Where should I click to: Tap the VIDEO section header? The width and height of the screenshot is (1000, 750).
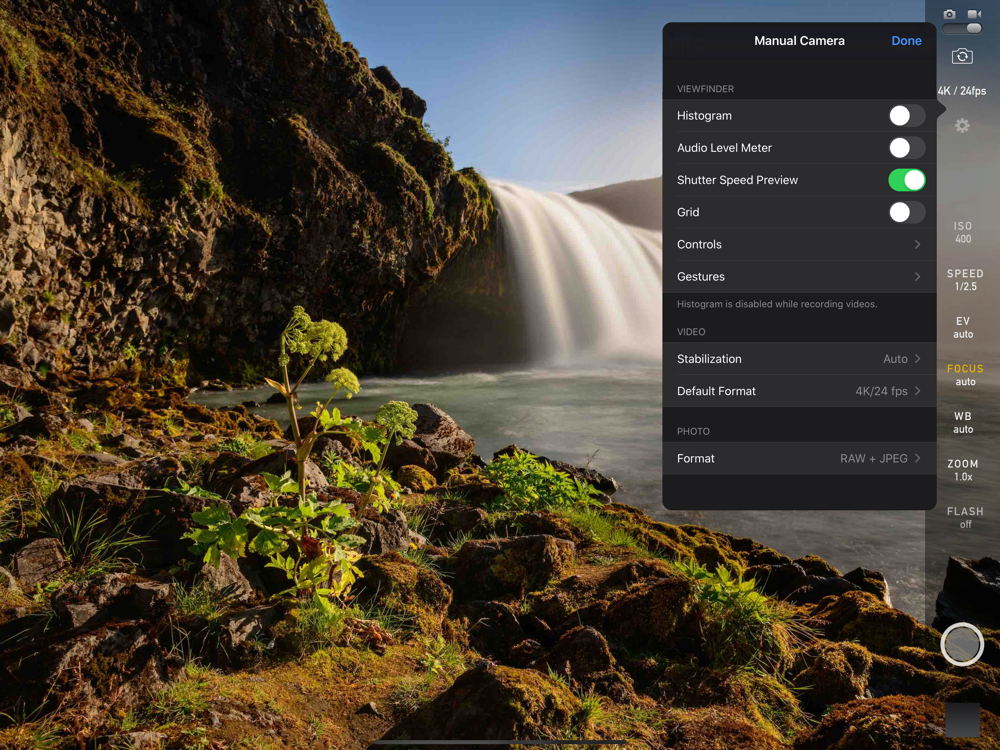tap(691, 332)
